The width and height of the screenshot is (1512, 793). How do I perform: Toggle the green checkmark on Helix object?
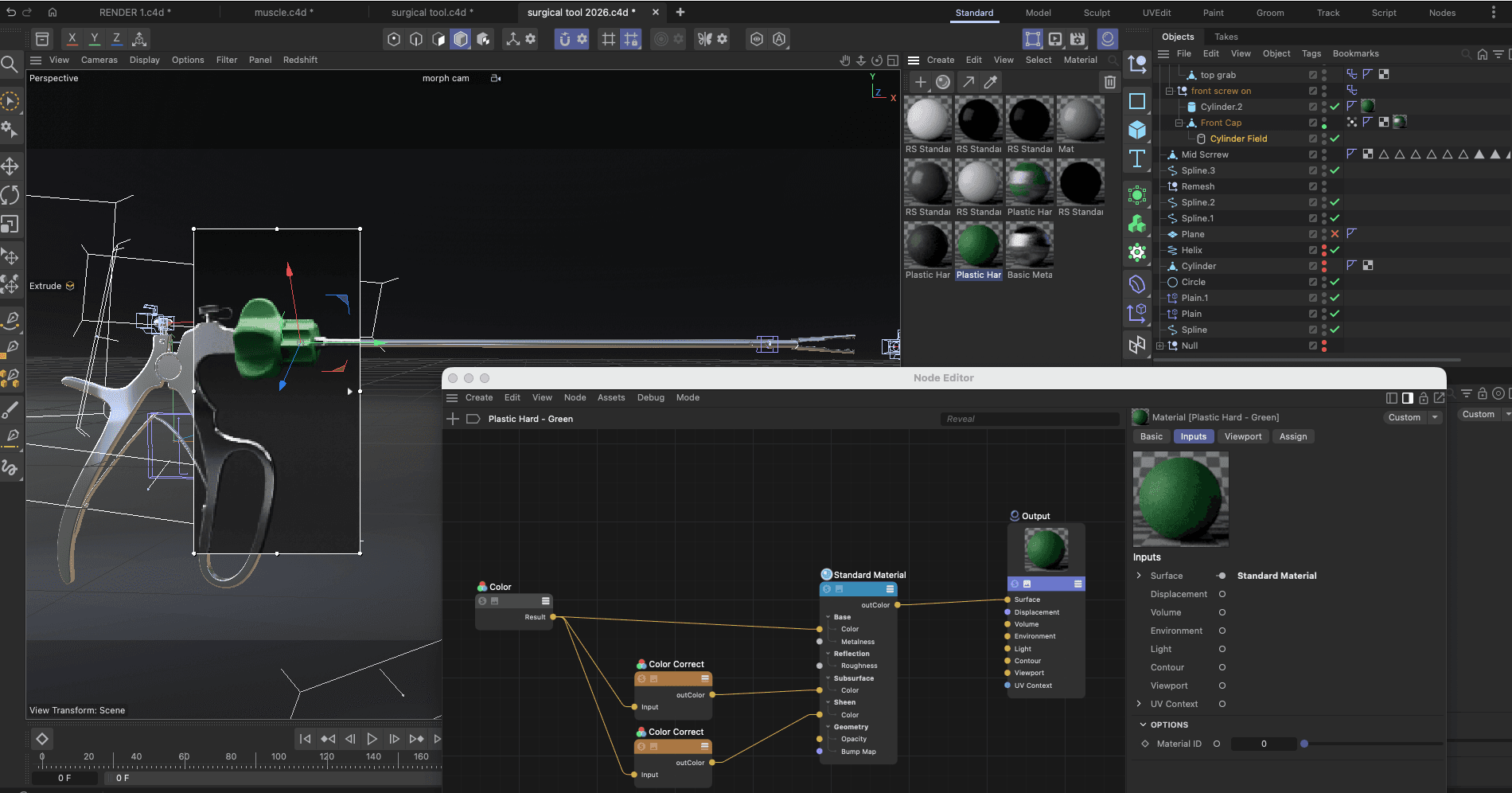point(1335,250)
